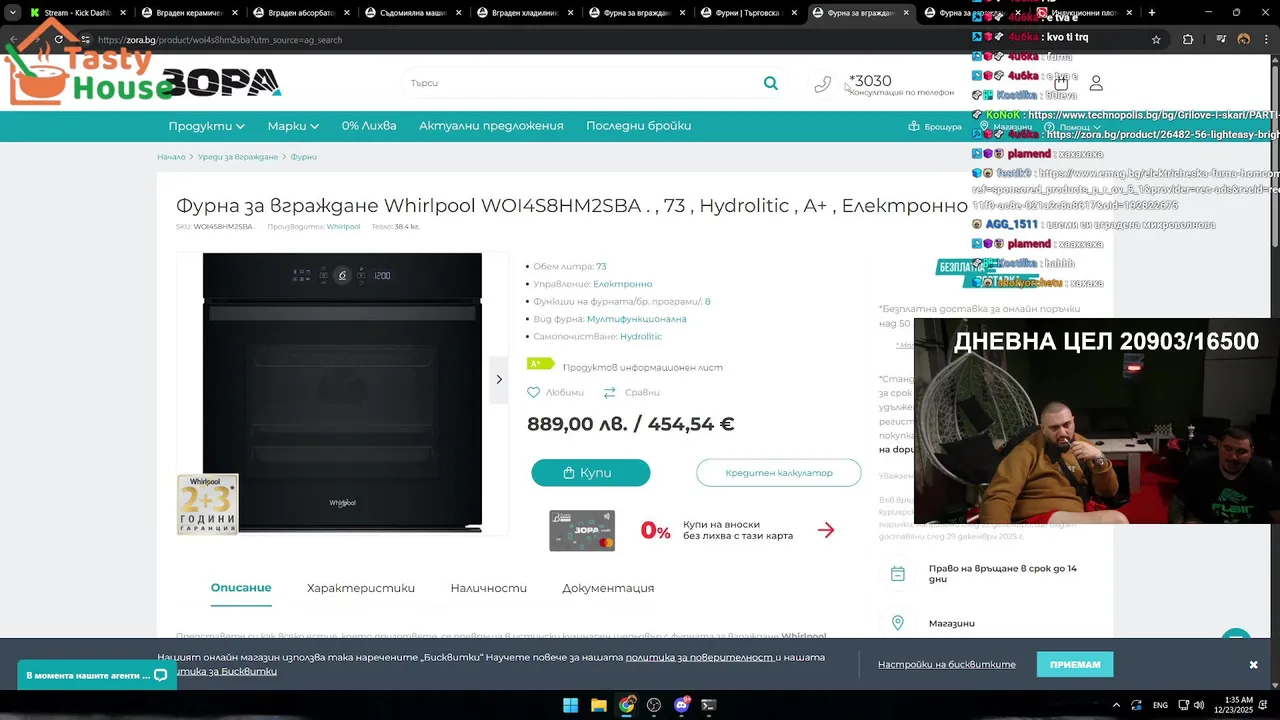Add to favorites heart icon
Image resolution: width=1280 pixels, height=720 pixels.
point(533,393)
